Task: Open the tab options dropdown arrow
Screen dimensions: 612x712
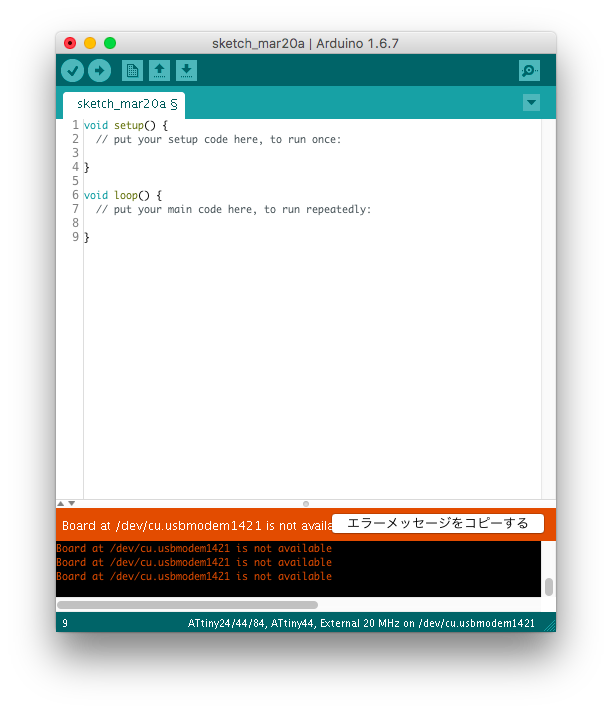Action: click(x=531, y=103)
